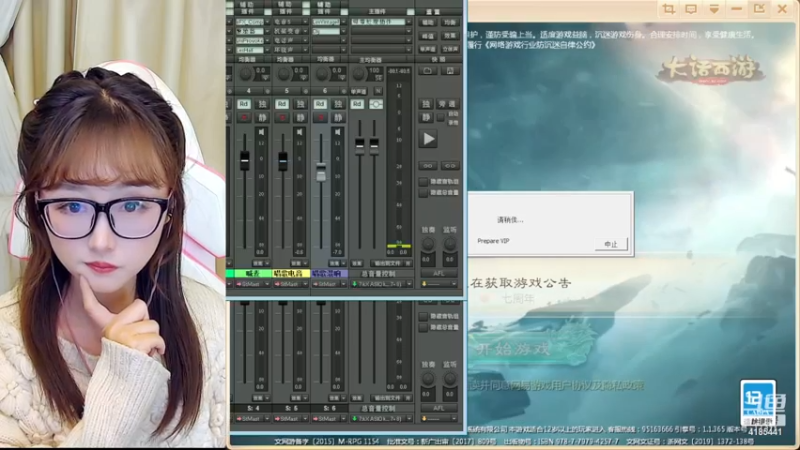Click the save snapshot icon in the mixer

click(450, 70)
